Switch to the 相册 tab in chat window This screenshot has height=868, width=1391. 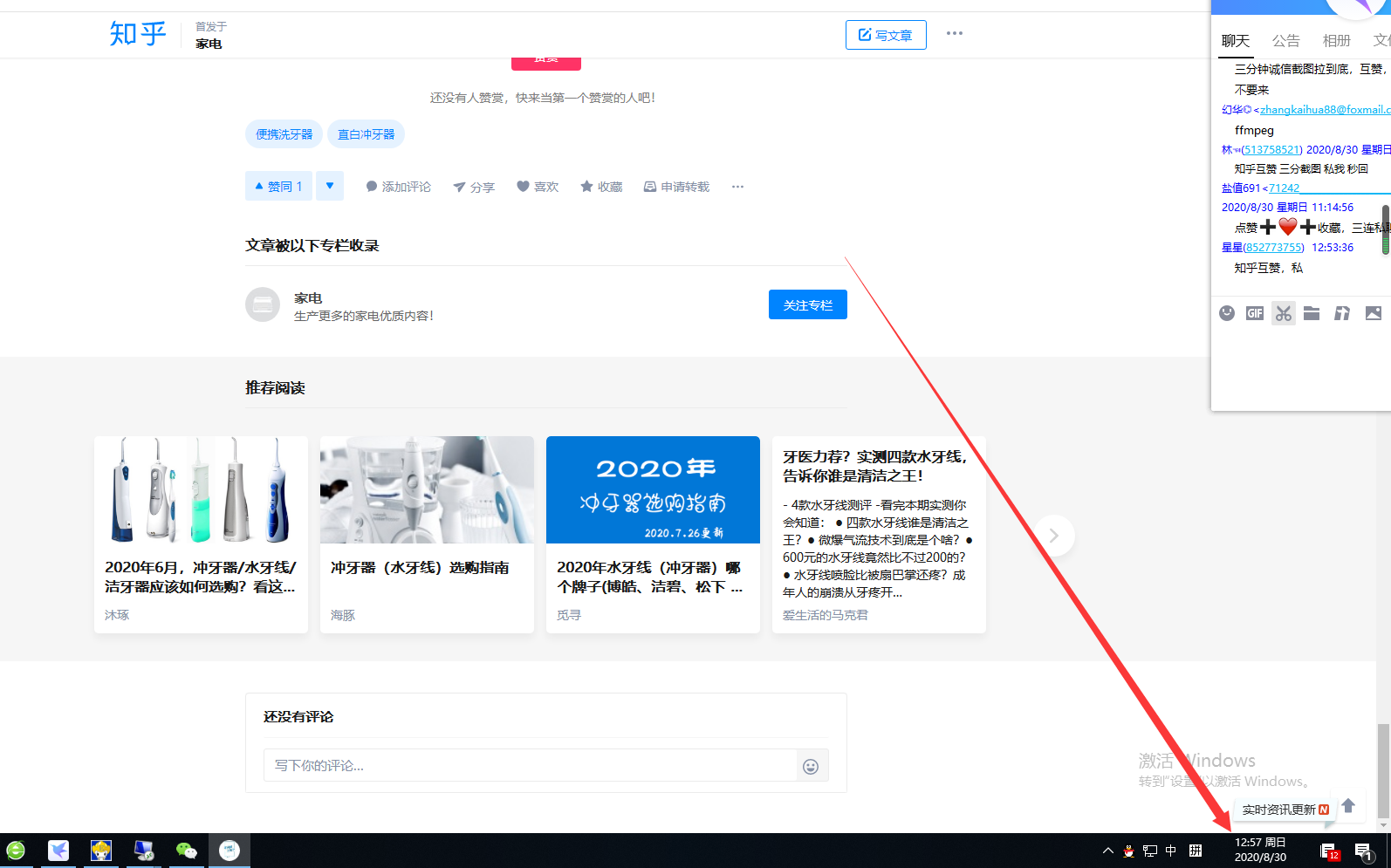(1336, 41)
